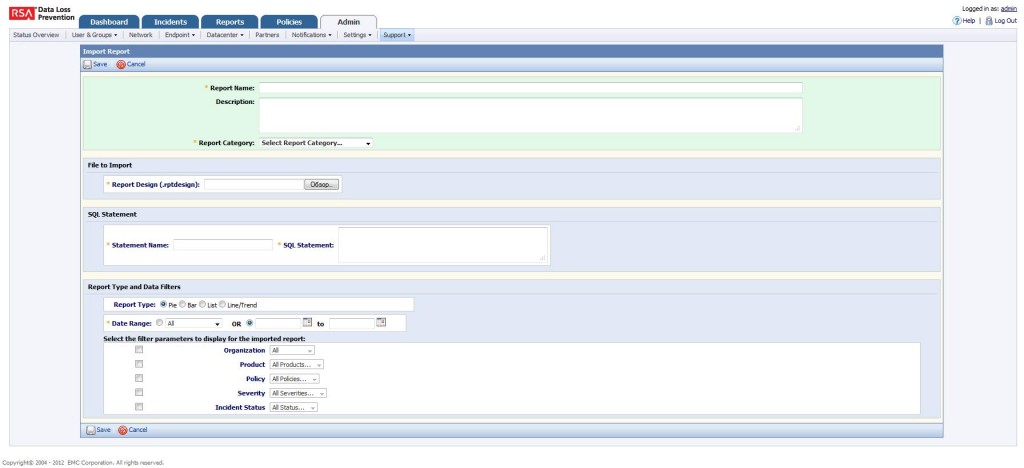The image size is (1024, 468).
Task: Click the red Cancel icon in top toolbar
Action: coord(121,64)
